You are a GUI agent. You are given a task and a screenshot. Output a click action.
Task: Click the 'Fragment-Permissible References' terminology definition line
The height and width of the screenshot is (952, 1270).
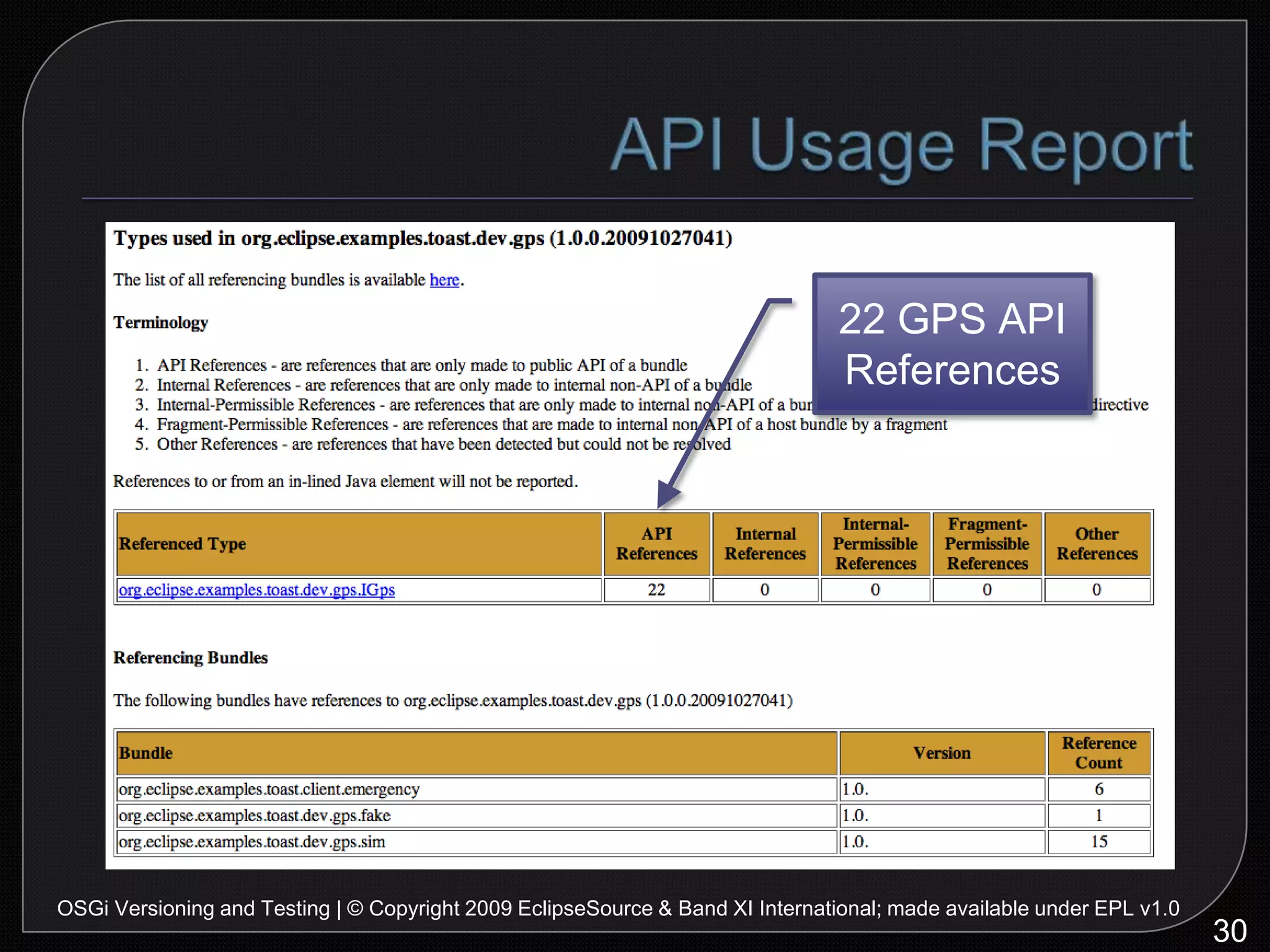pyautogui.click(x=552, y=425)
